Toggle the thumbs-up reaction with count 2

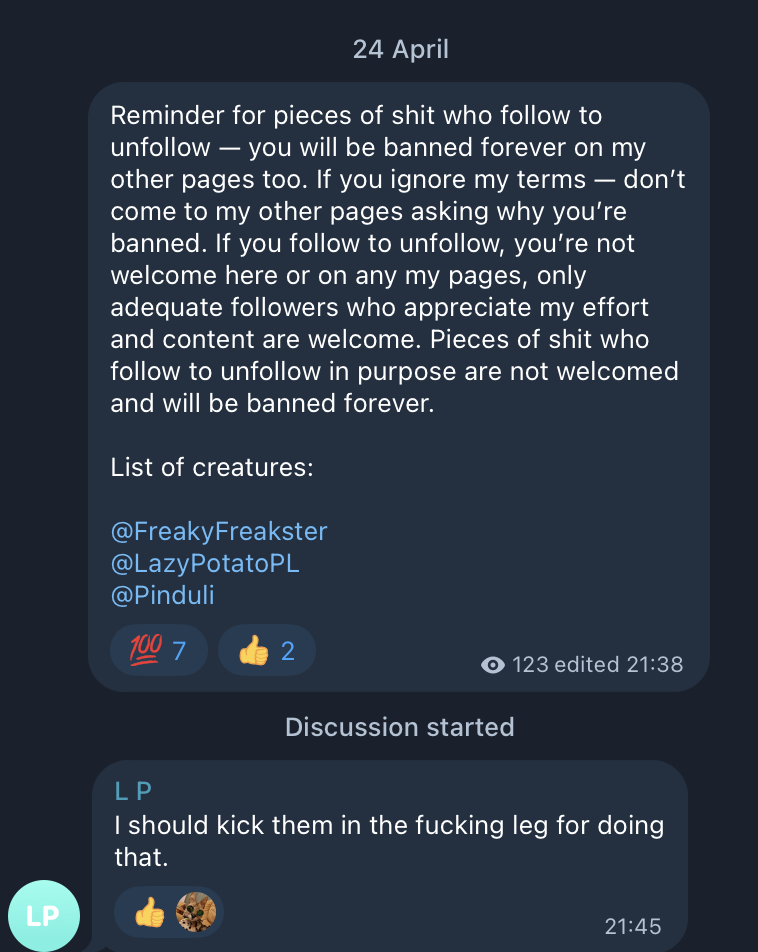click(x=266, y=651)
